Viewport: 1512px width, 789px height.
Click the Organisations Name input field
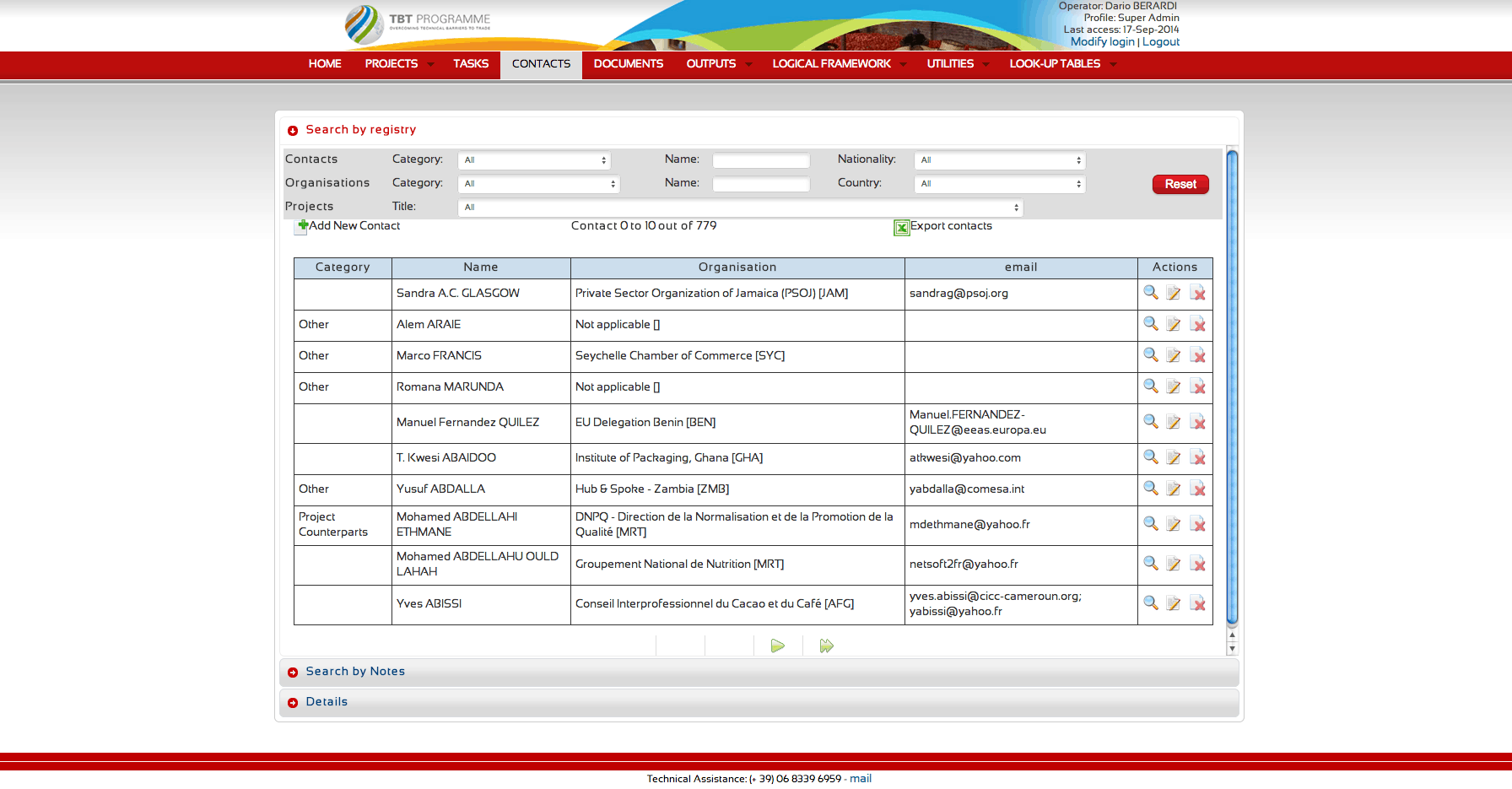761,184
